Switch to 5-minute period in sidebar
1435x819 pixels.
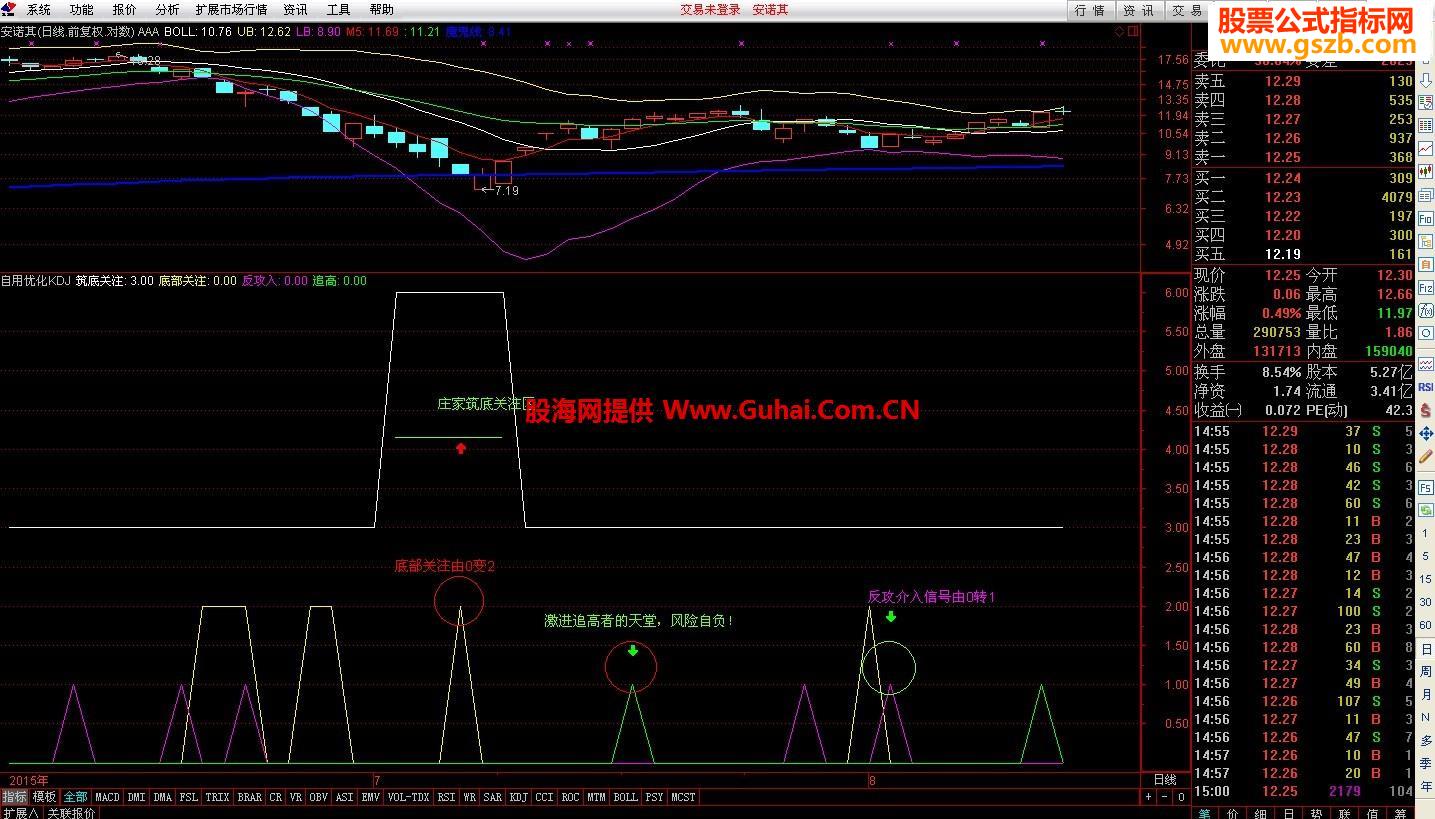(x=1426, y=556)
